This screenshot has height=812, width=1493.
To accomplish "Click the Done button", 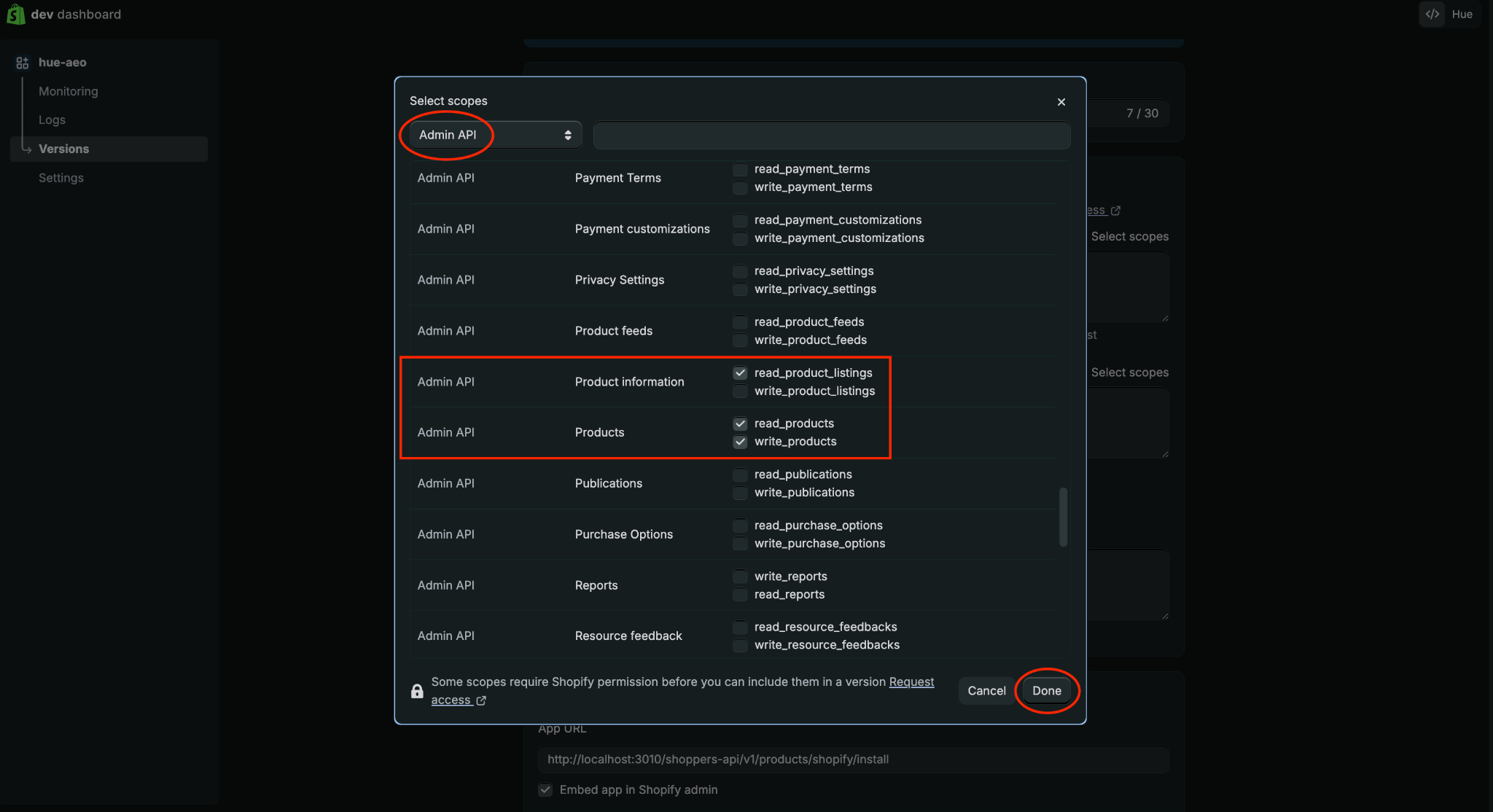I will (1047, 691).
